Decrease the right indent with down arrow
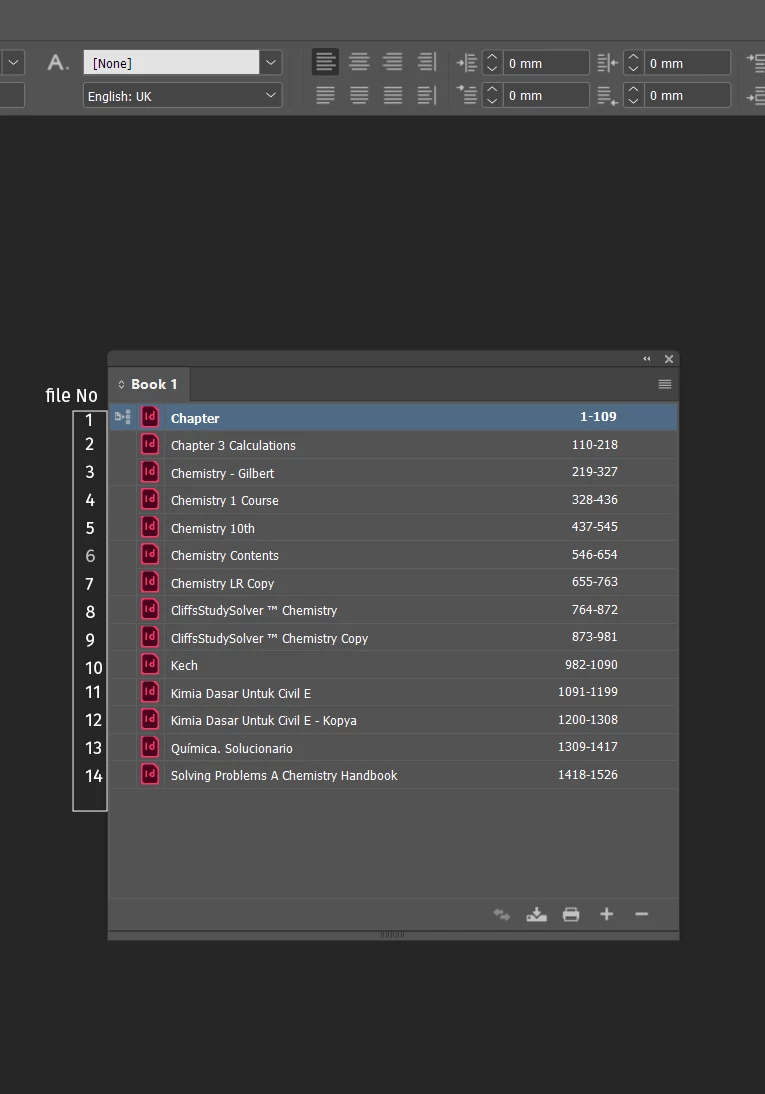Screen dimensions: 765x1094 (633, 69)
